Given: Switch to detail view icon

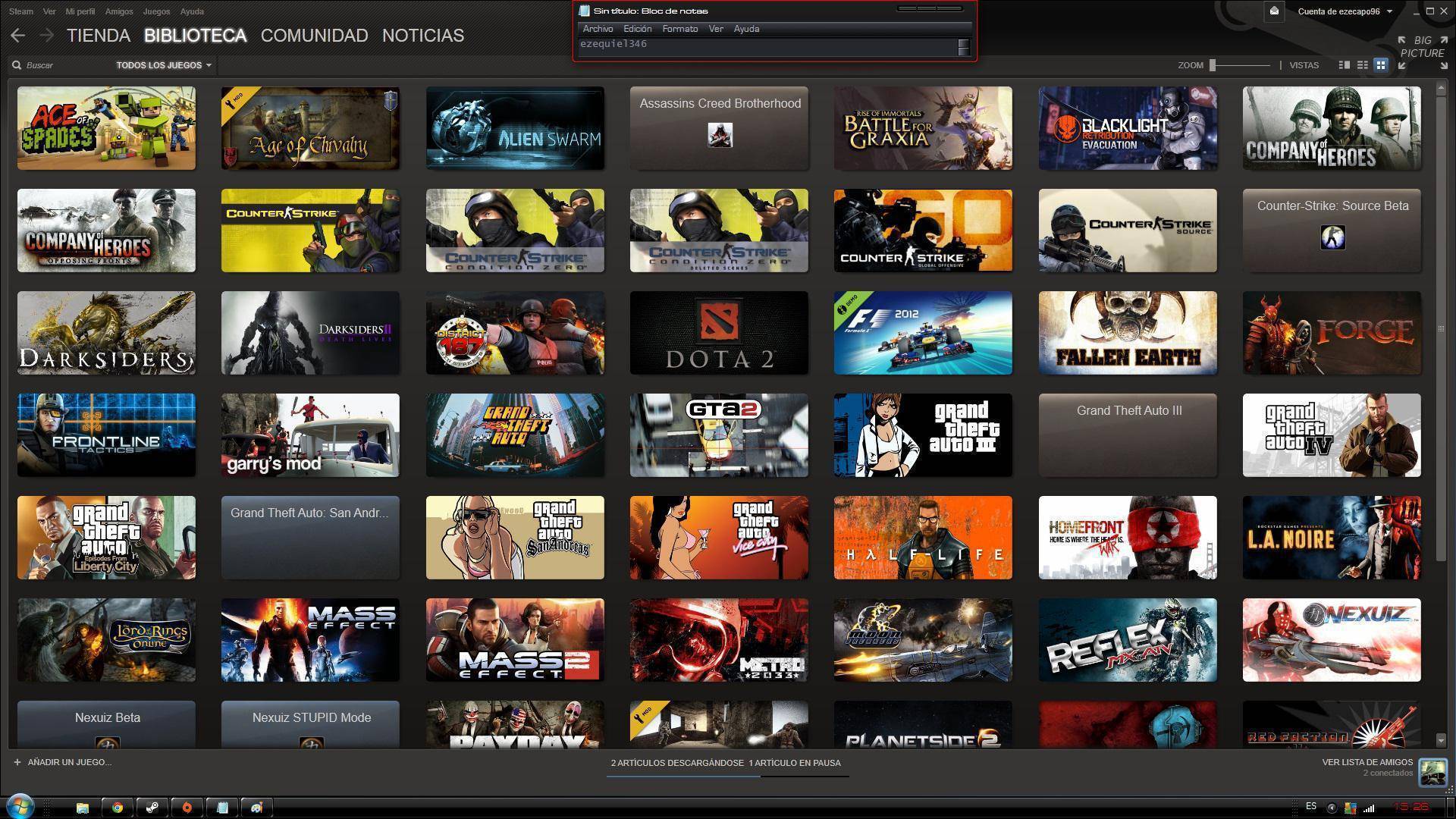Looking at the screenshot, I should pos(1345,65).
